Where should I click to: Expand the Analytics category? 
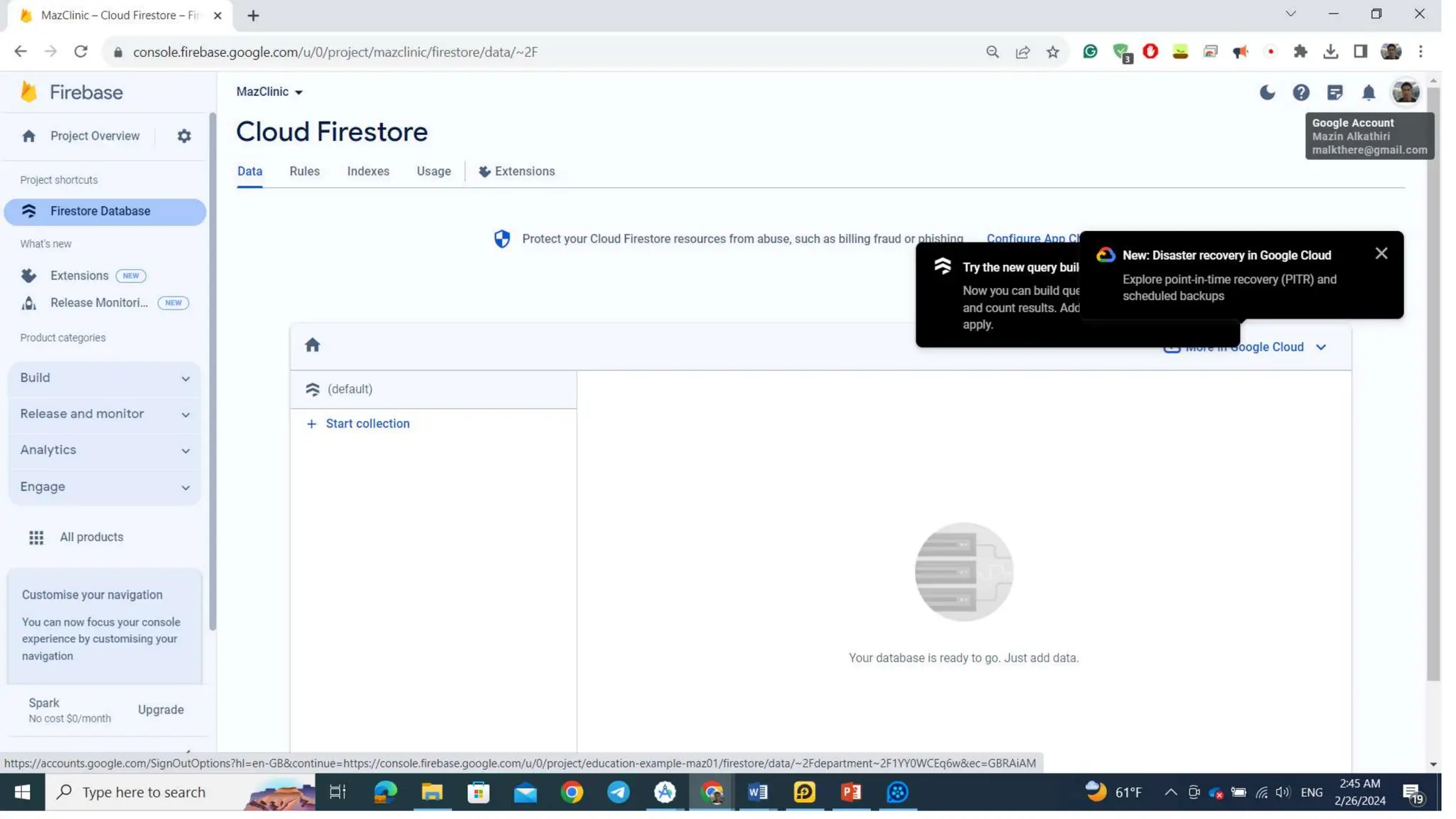tap(104, 451)
